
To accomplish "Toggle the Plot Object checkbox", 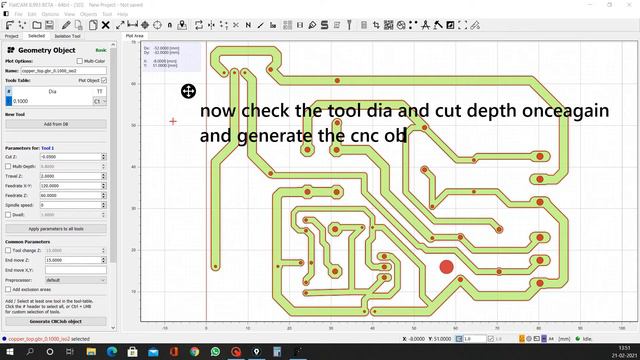I will pos(104,80).
